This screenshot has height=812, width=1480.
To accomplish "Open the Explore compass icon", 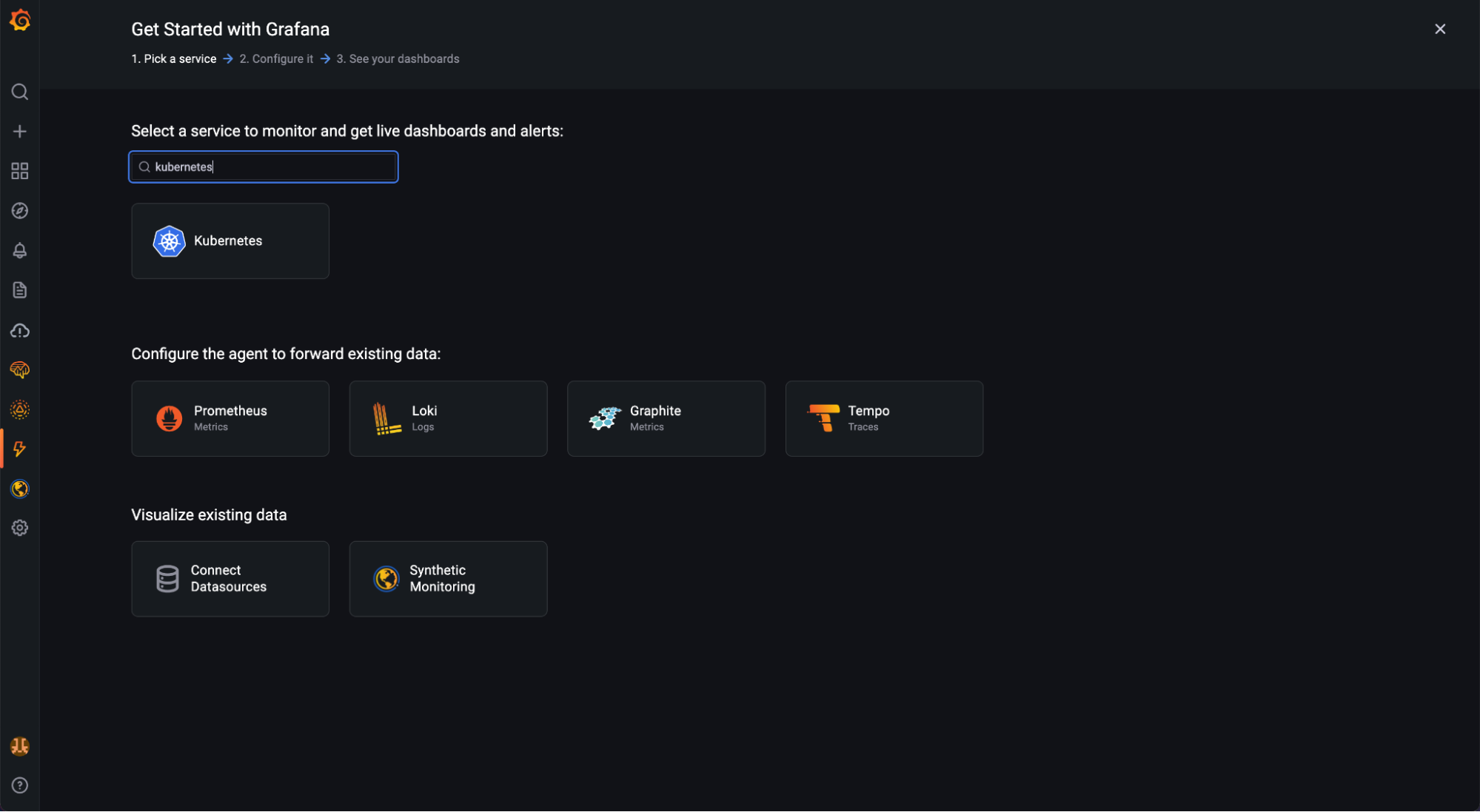I will [20, 211].
